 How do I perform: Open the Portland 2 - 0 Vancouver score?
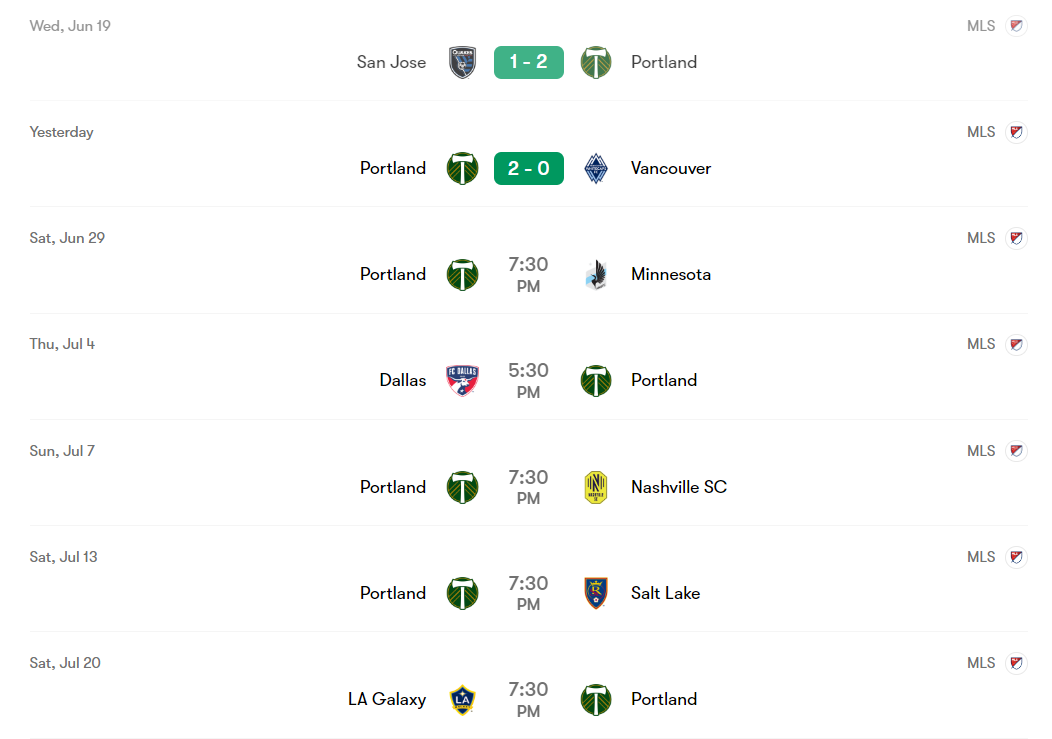point(529,168)
